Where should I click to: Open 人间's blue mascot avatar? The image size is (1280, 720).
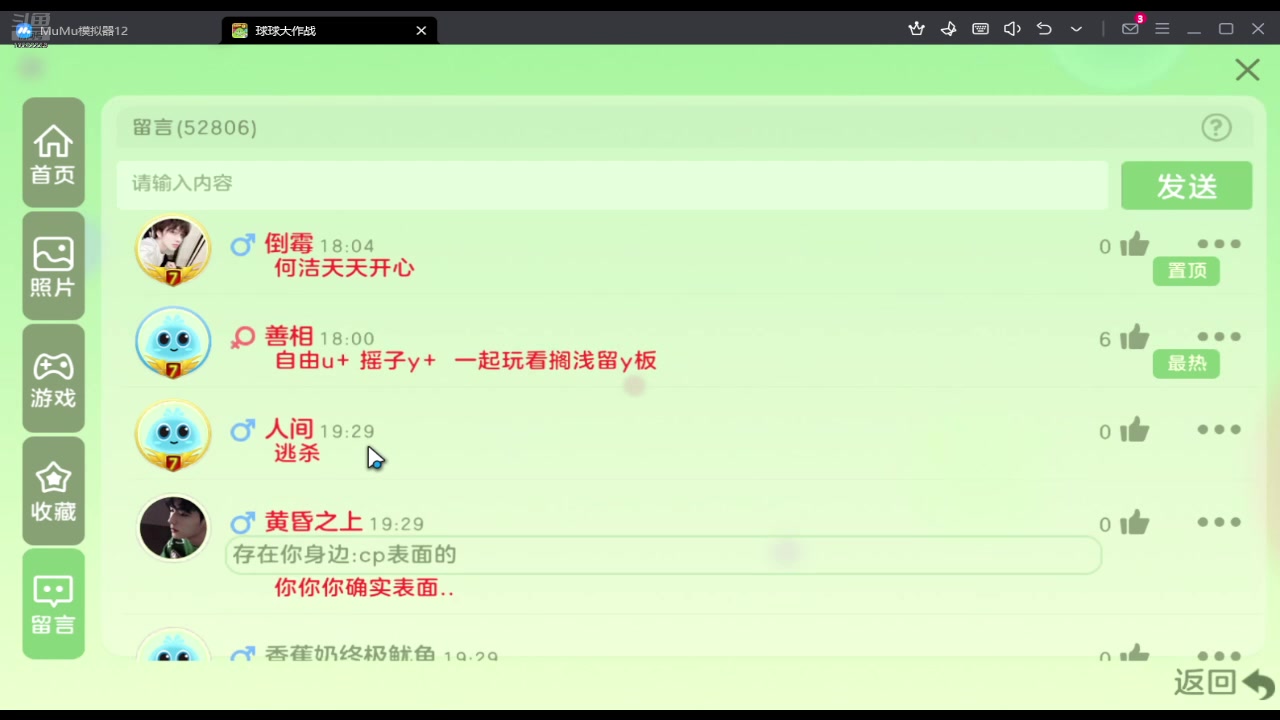(x=173, y=436)
